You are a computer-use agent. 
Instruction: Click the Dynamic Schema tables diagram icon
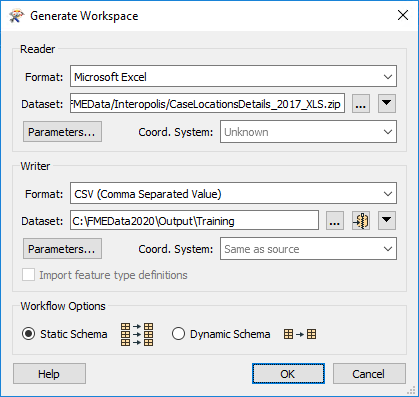coord(300,334)
